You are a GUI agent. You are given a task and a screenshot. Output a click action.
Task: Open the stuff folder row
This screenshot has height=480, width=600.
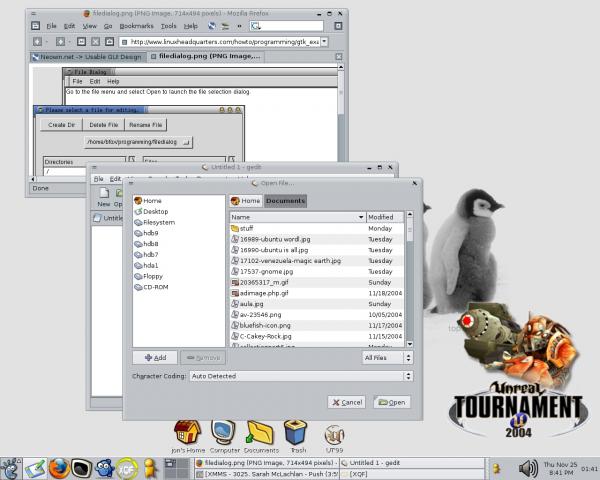coord(317,228)
